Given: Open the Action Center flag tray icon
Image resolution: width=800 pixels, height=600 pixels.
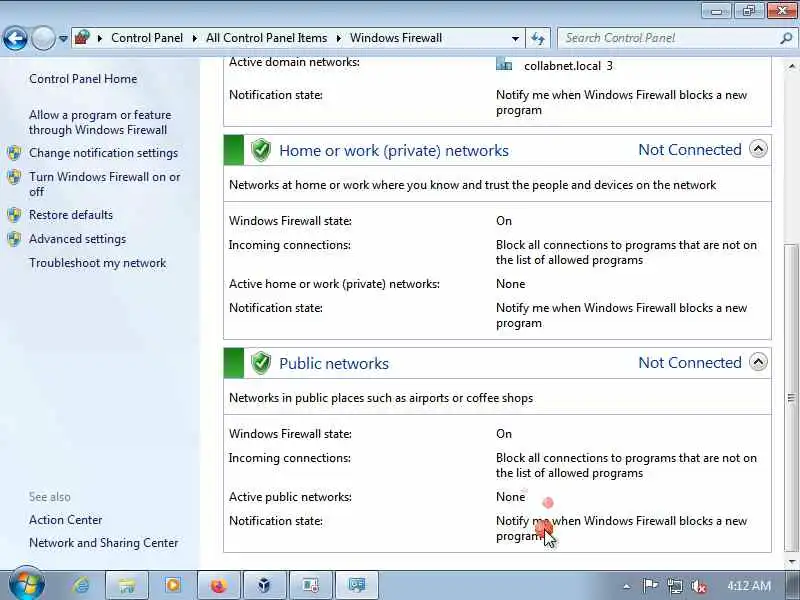Looking at the screenshot, I should (650, 585).
